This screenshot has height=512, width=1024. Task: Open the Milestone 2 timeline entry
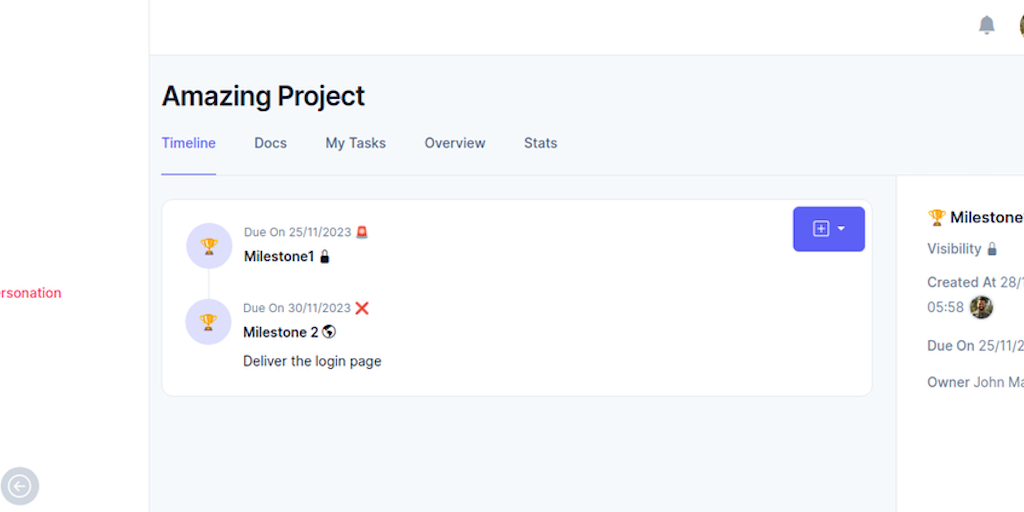tap(281, 332)
